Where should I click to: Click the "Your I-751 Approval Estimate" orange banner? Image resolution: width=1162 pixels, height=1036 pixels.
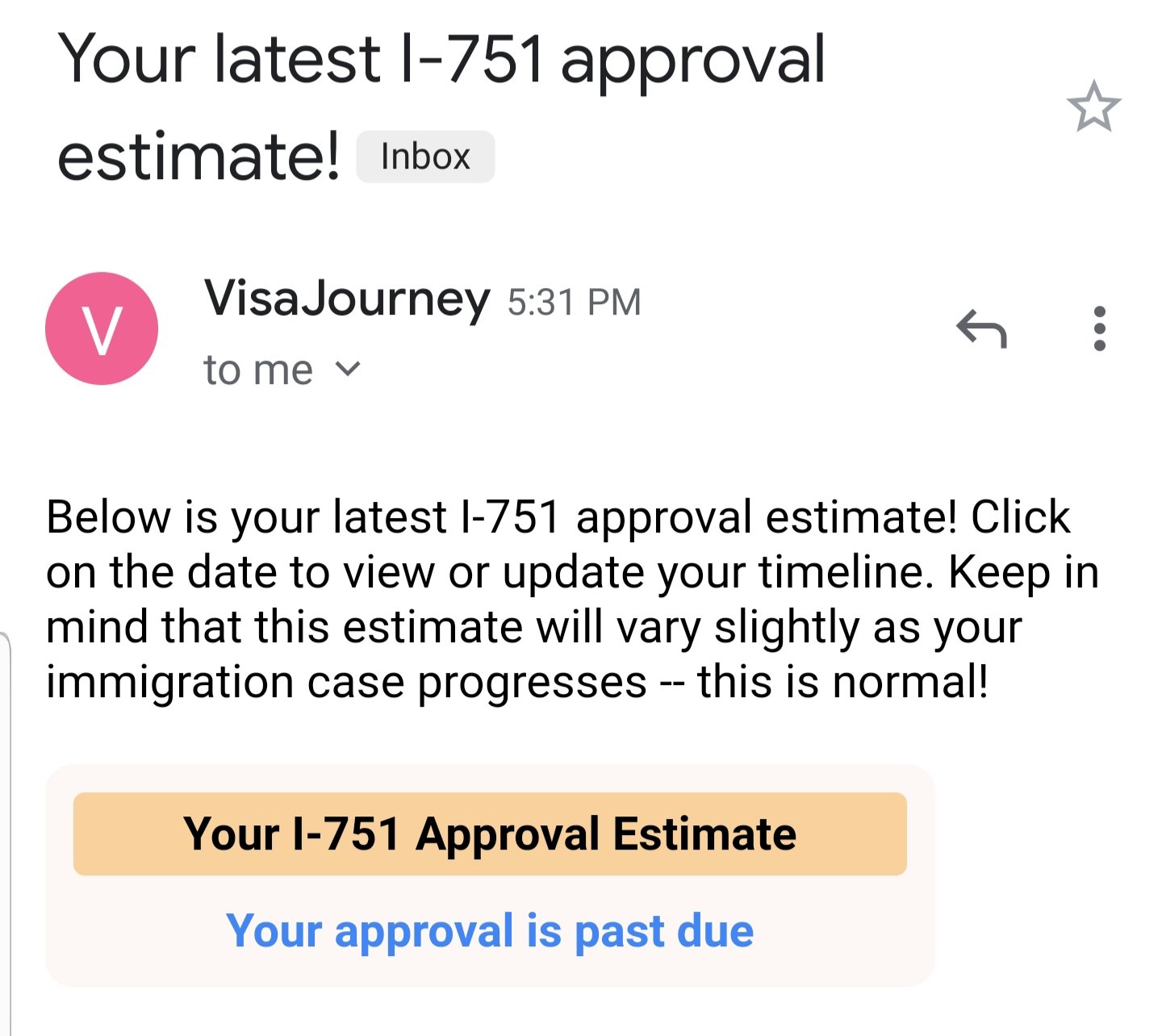coord(490,833)
